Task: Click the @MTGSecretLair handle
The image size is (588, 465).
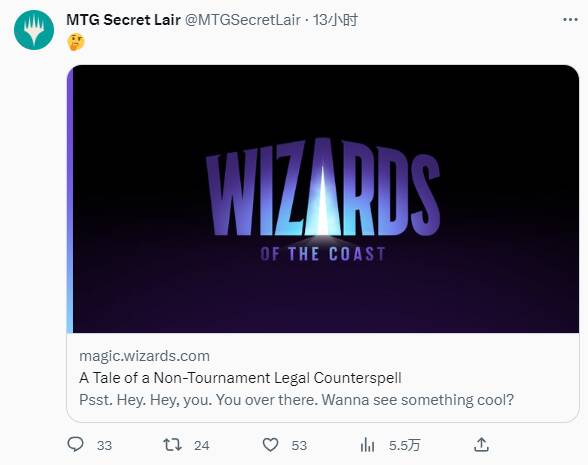Action: (243, 20)
